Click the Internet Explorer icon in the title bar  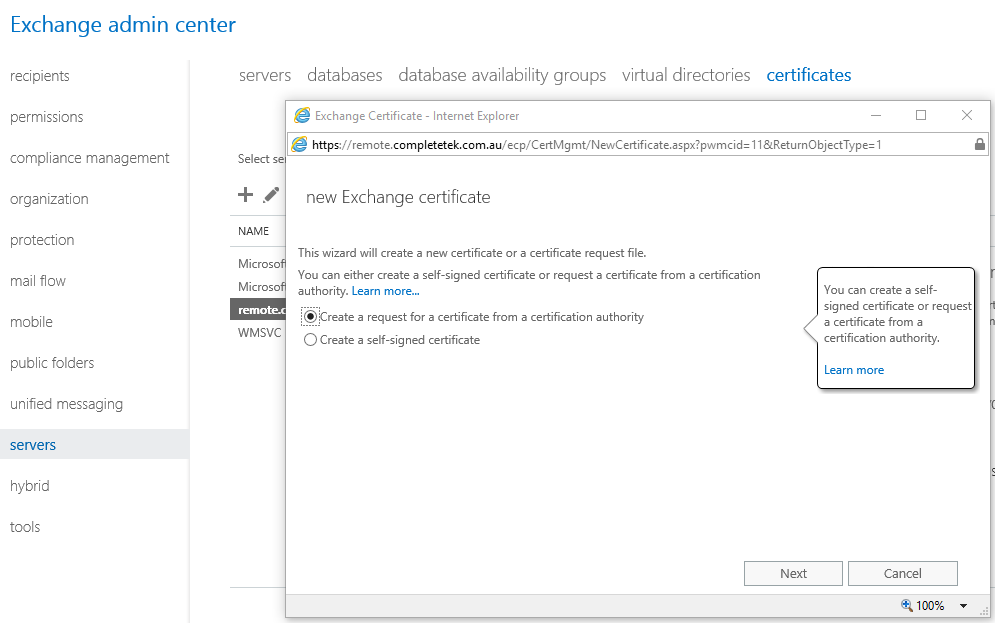tap(302, 115)
